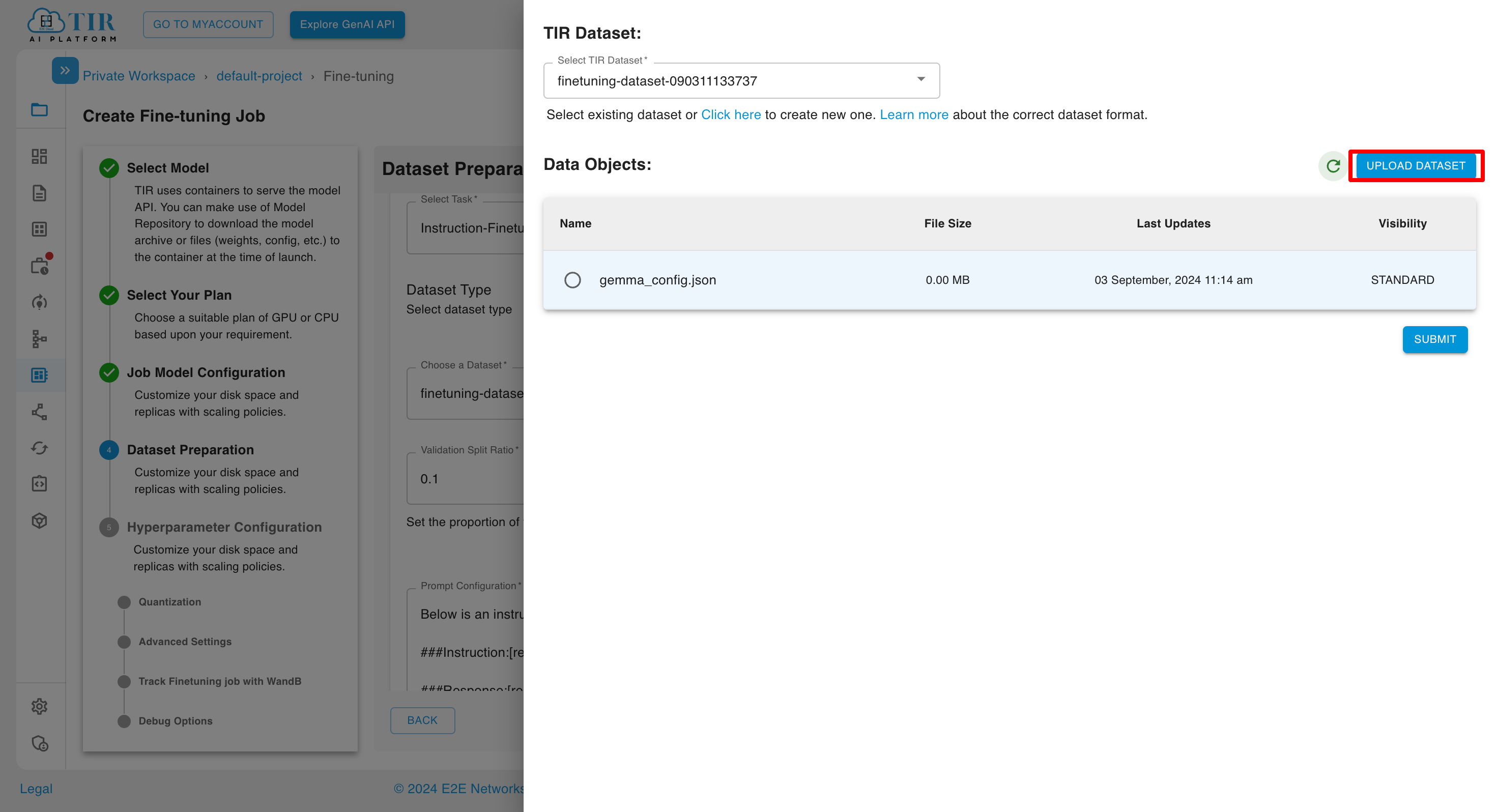Click step 4 circle for Dataset Preparation
The width and height of the screenshot is (1496, 812).
[x=108, y=450]
